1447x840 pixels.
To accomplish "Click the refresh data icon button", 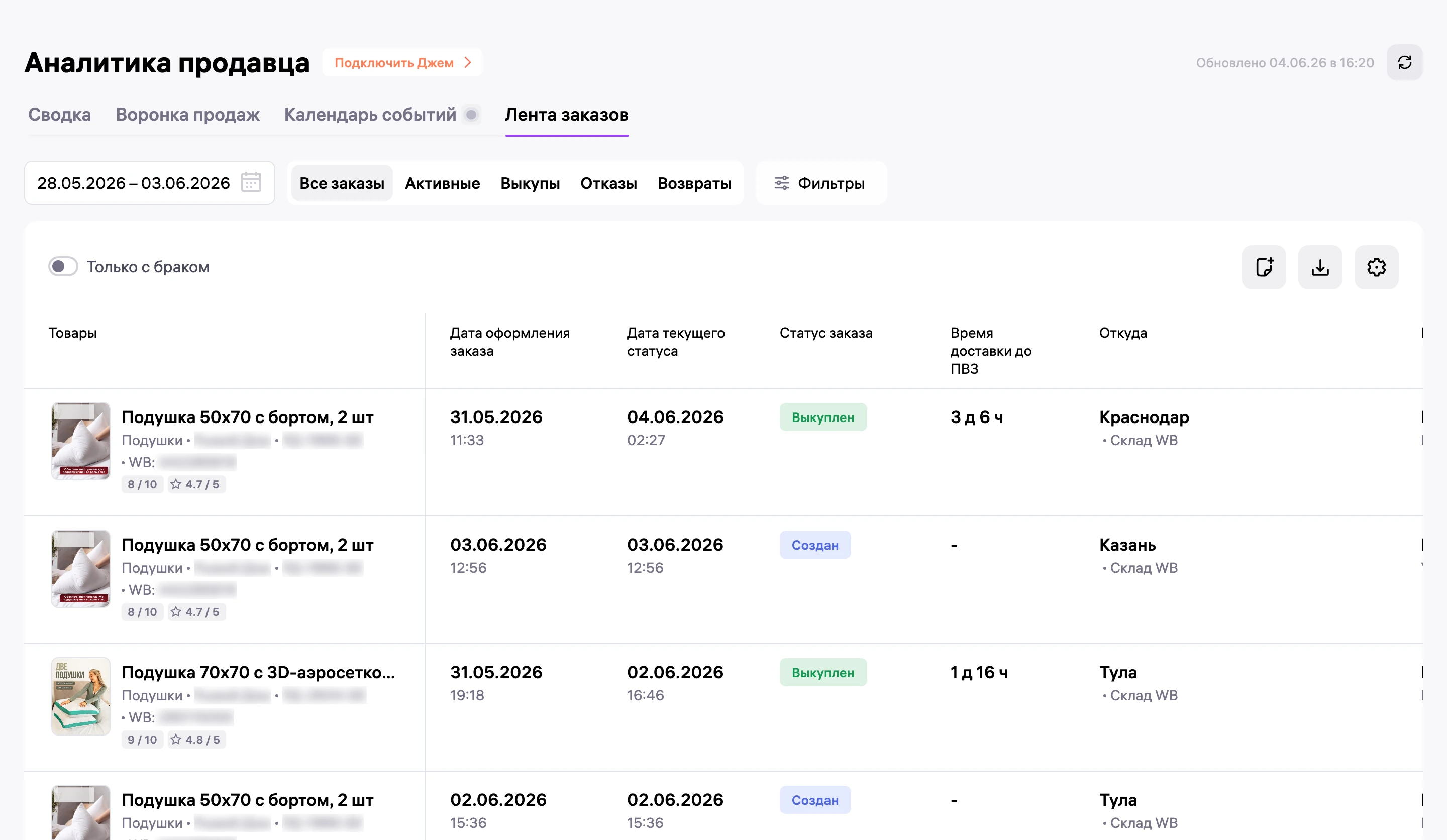I will (x=1404, y=63).
